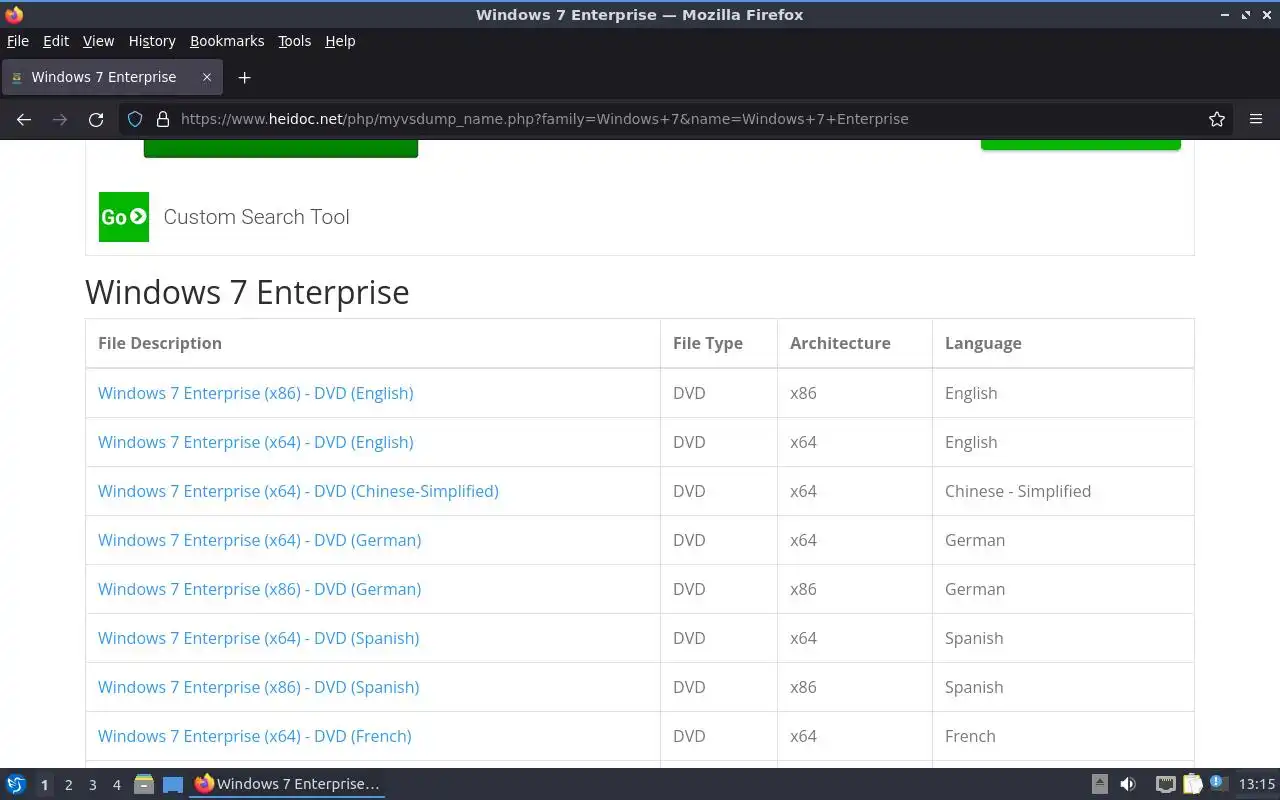This screenshot has width=1280, height=800.
Task: Open the Bookmarks menu
Action: (227, 41)
